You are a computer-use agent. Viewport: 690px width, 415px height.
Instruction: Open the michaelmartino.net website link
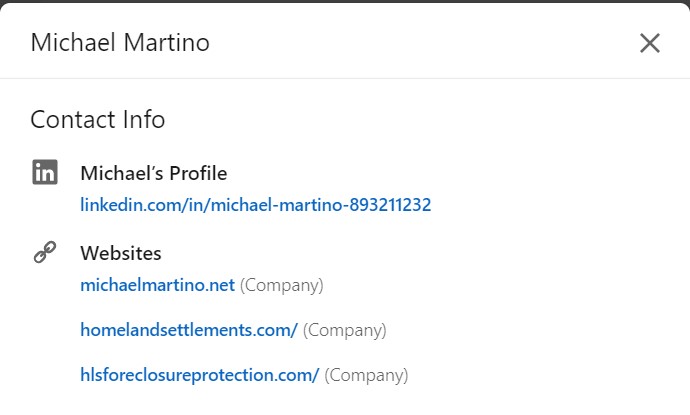158,285
